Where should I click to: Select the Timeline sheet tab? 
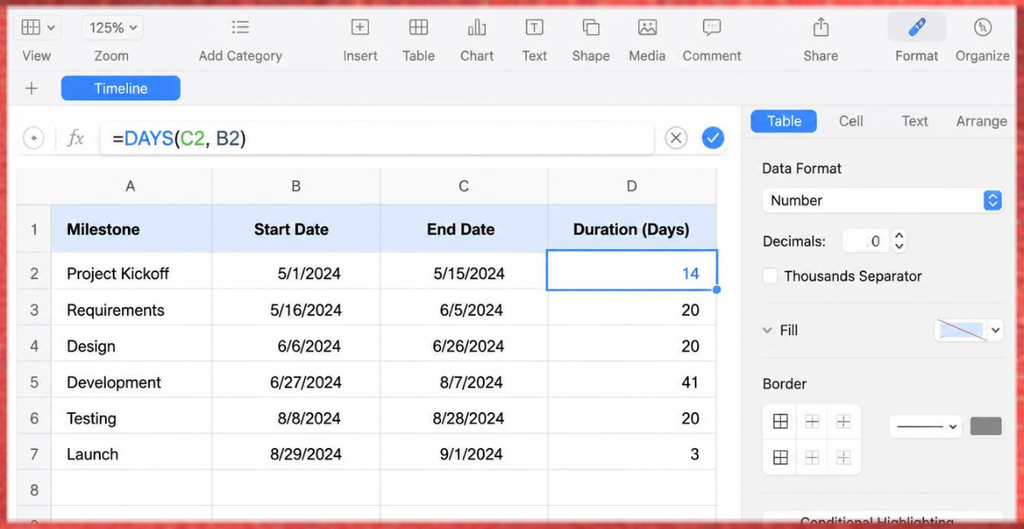pyautogui.click(x=121, y=88)
